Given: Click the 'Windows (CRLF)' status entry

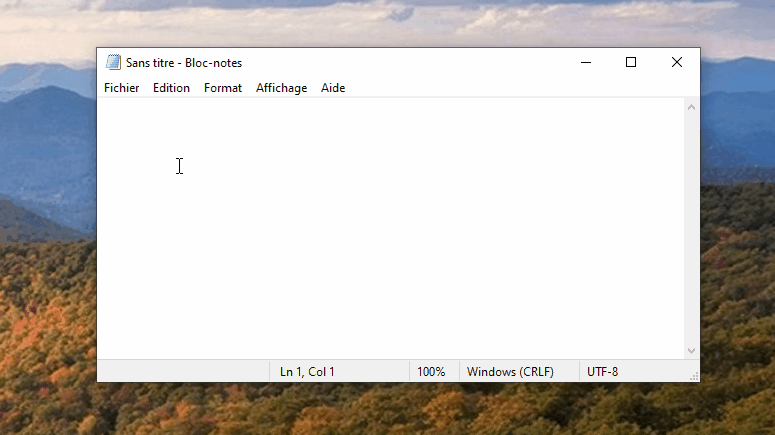Looking at the screenshot, I should click(x=510, y=372).
